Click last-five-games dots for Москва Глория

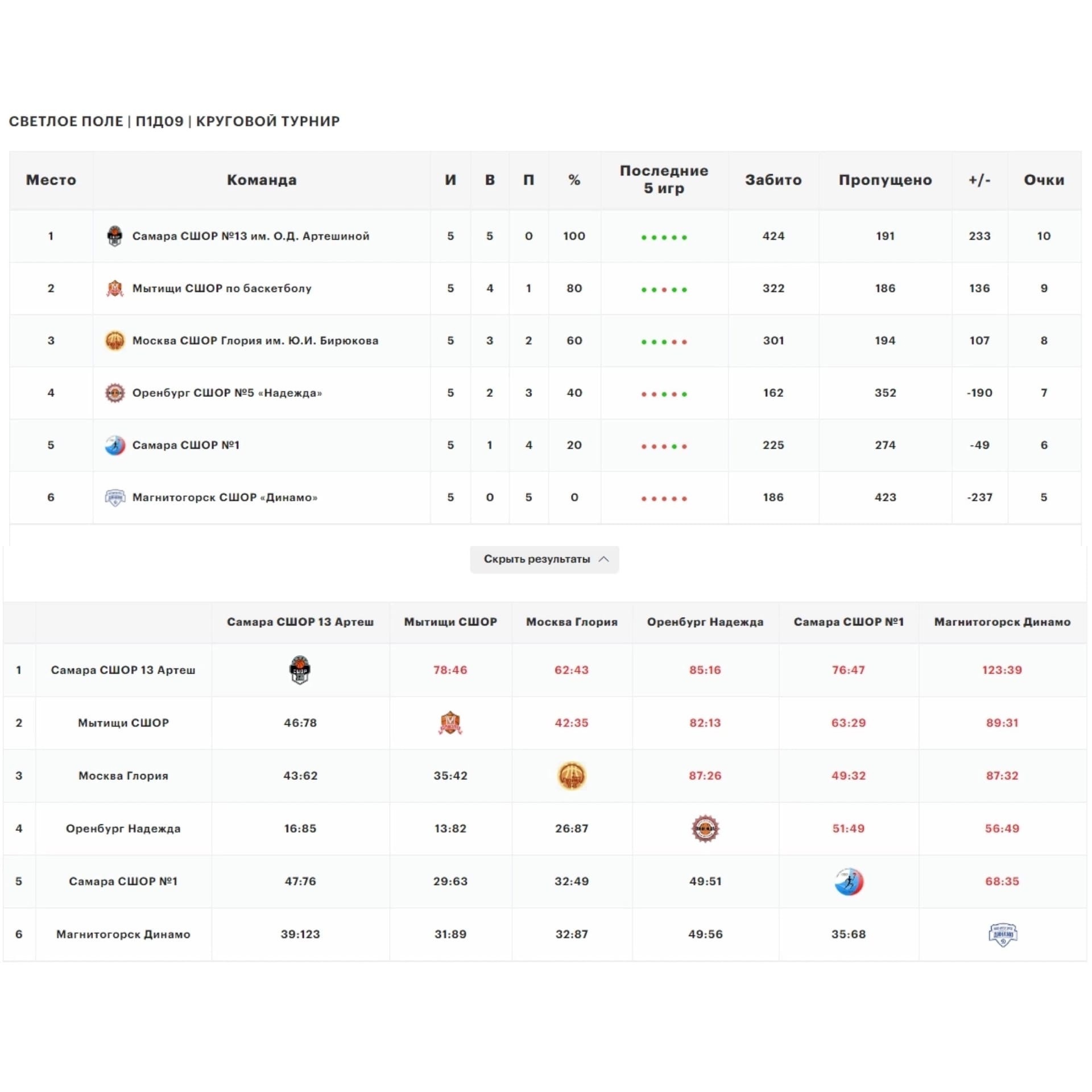click(664, 342)
